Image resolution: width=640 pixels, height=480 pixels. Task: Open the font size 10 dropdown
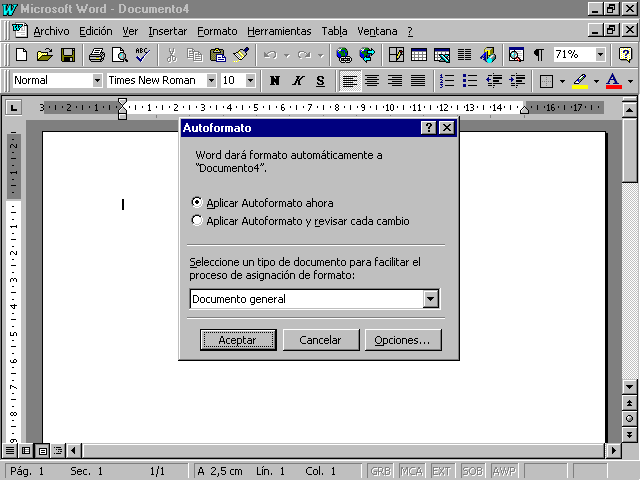click(x=251, y=80)
